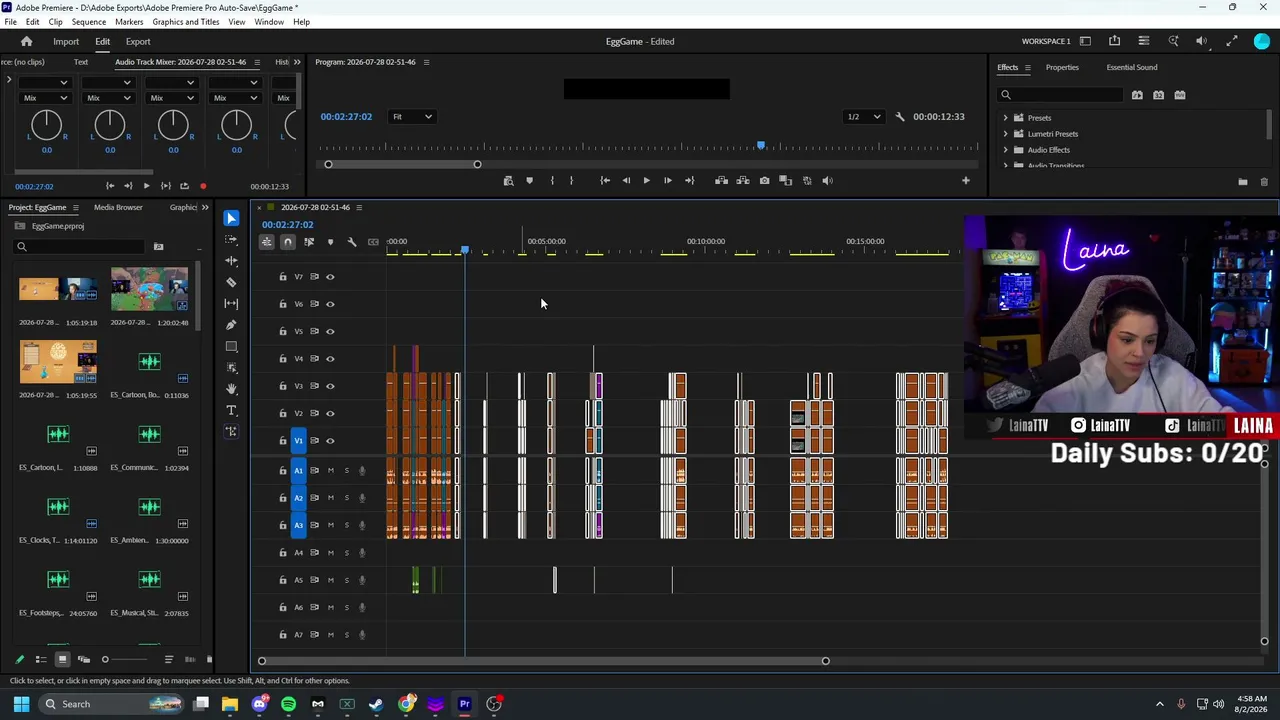1280x720 pixels.
Task: Toggle visibility eye for track V3
Action: click(330, 386)
